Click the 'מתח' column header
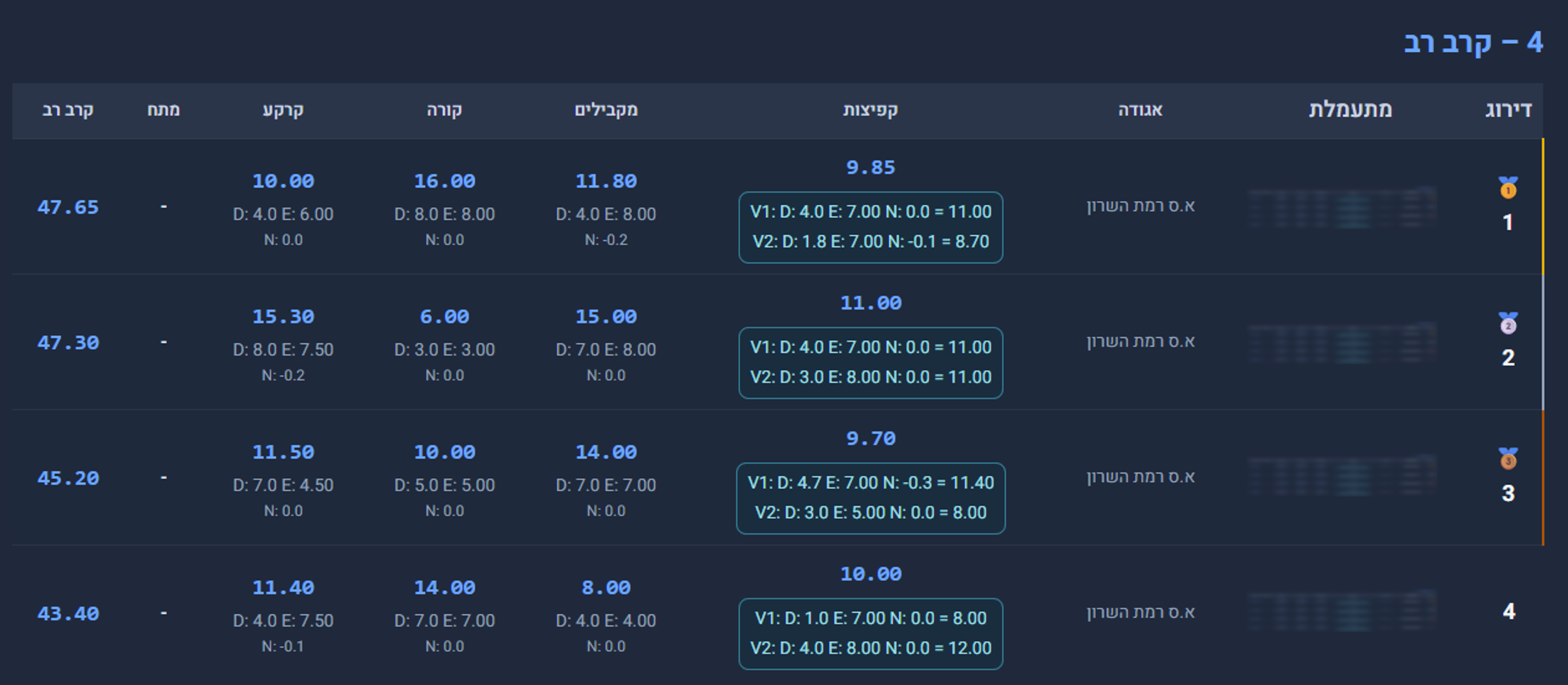Image resolution: width=1568 pixels, height=685 pixels. point(163,109)
